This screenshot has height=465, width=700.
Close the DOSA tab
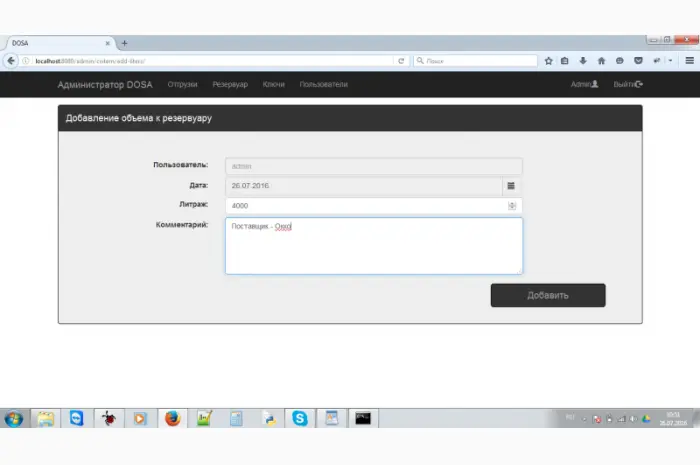click(x=108, y=43)
